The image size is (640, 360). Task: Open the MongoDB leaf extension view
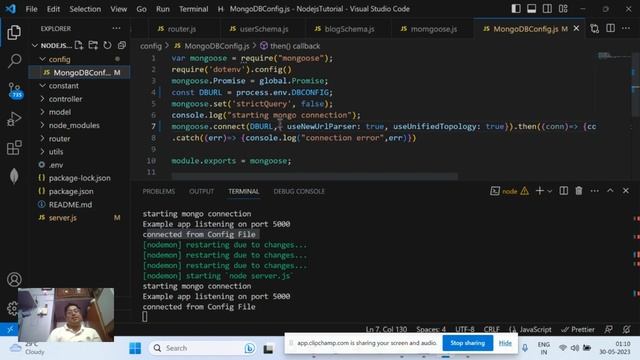pos(14,176)
